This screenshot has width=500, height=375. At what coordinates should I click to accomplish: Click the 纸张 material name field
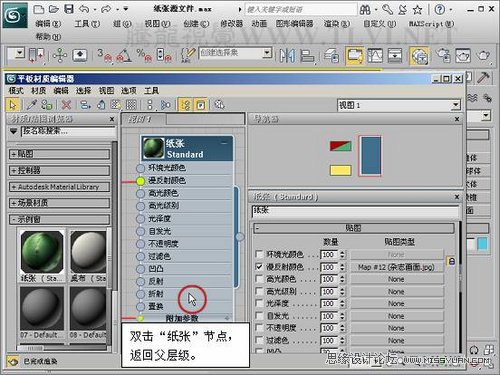click(355, 211)
